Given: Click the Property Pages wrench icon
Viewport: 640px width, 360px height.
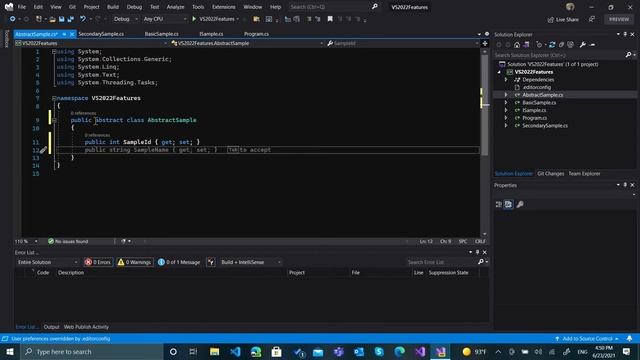Looking at the screenshot, I should tap(520, 204).
